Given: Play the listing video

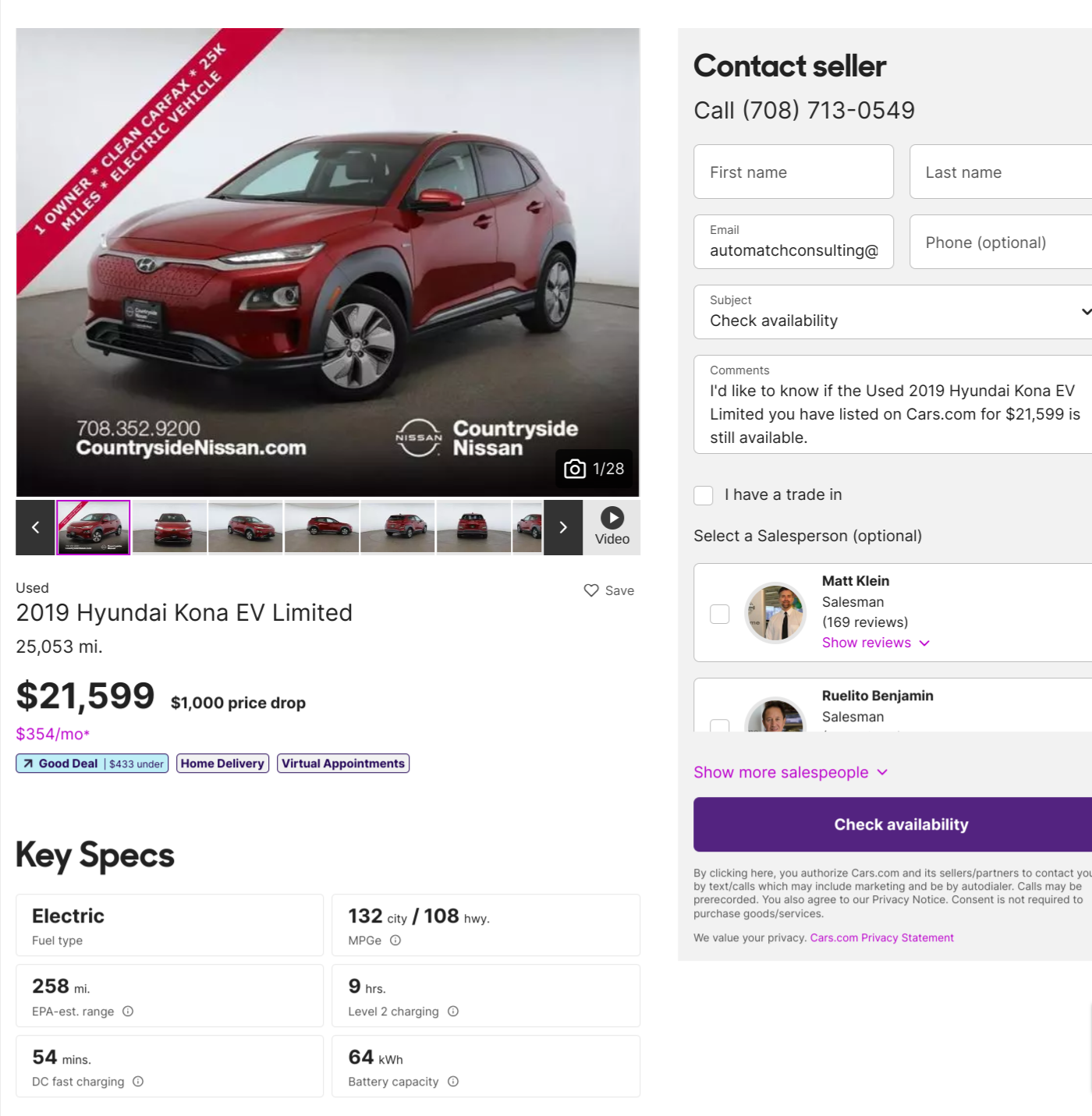Looking at the screenshot, I should pyautogui.click(x=612, y=519).
